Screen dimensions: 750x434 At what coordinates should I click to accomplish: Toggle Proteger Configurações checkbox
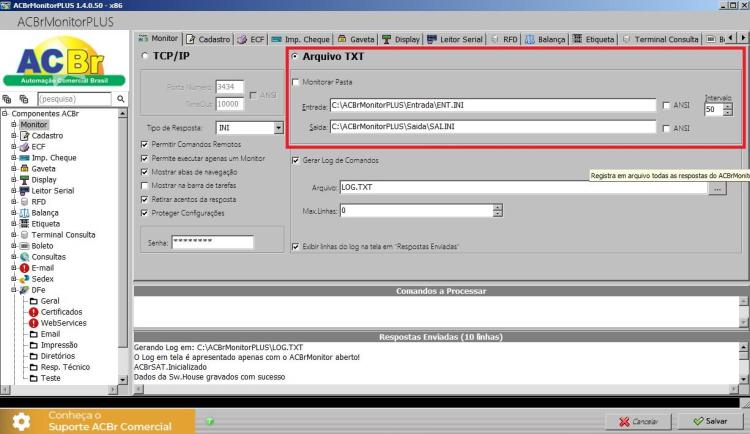(x=144, y=213)
